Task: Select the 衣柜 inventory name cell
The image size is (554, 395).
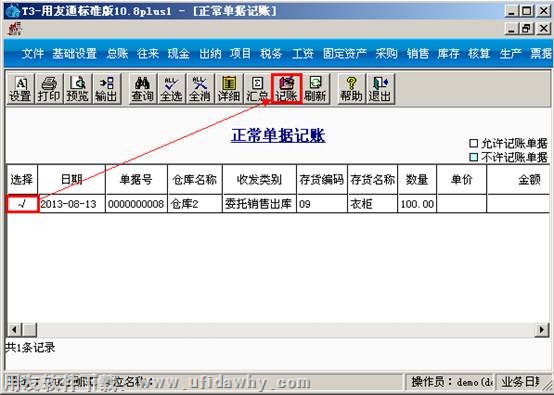Action: [x=373, y=204]
